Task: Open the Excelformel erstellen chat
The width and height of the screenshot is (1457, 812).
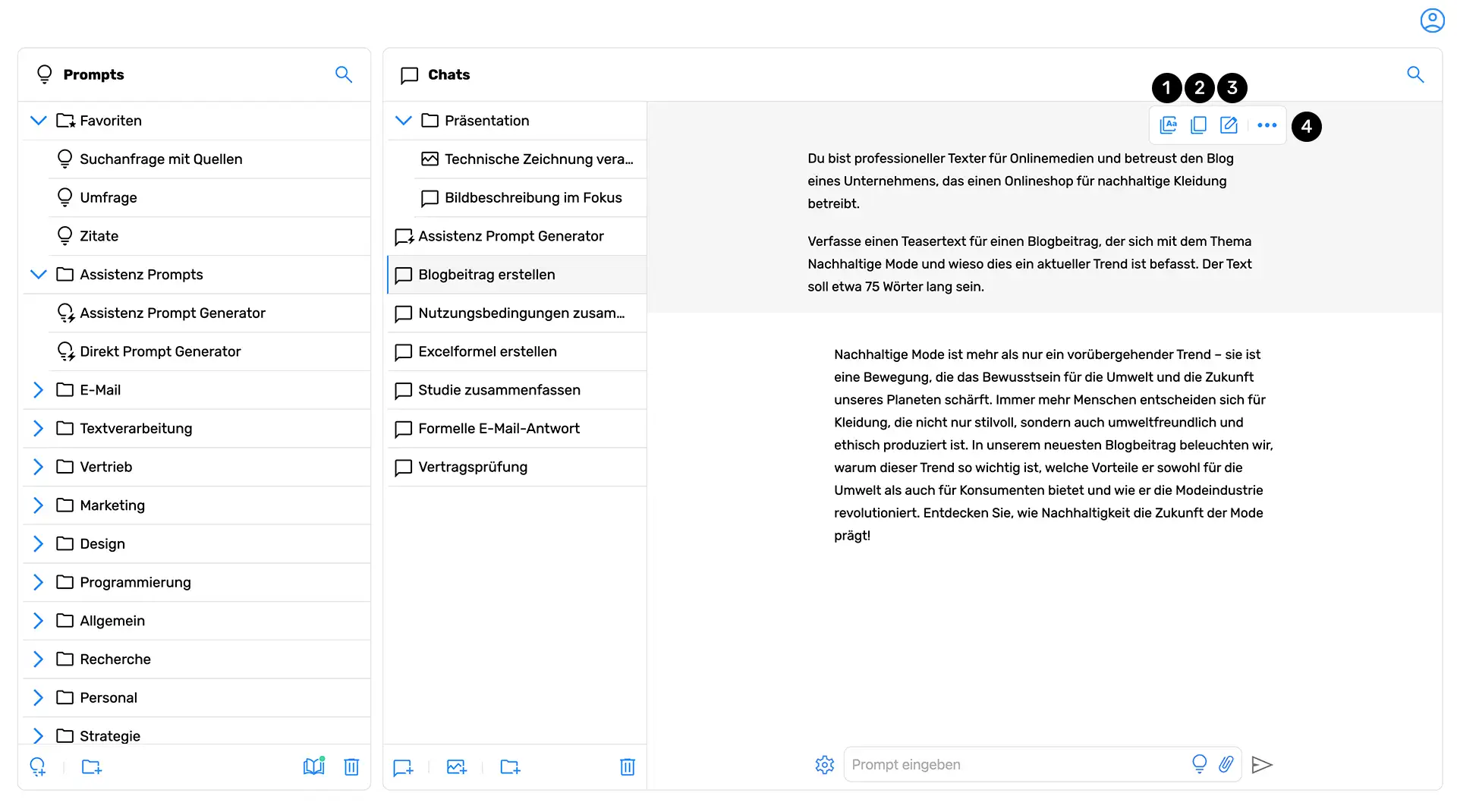Action: tap(517, 351)
